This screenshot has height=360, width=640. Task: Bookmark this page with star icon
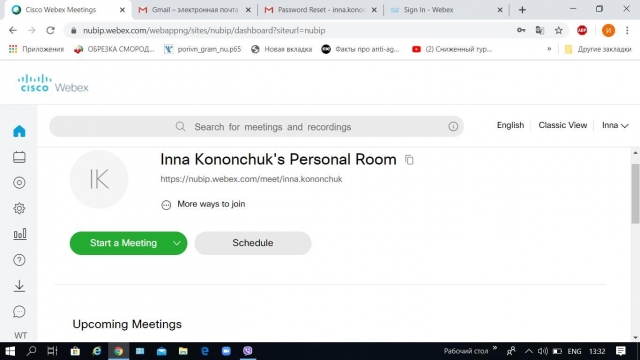click(x=558, y=30)
